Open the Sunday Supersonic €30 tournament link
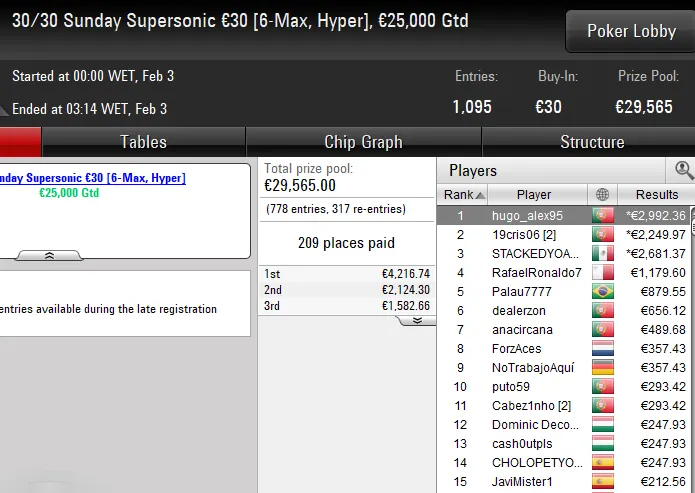Image resolution: width=695 pixels, height=493 pixels. pyautogui.click(x=92, y=178)
